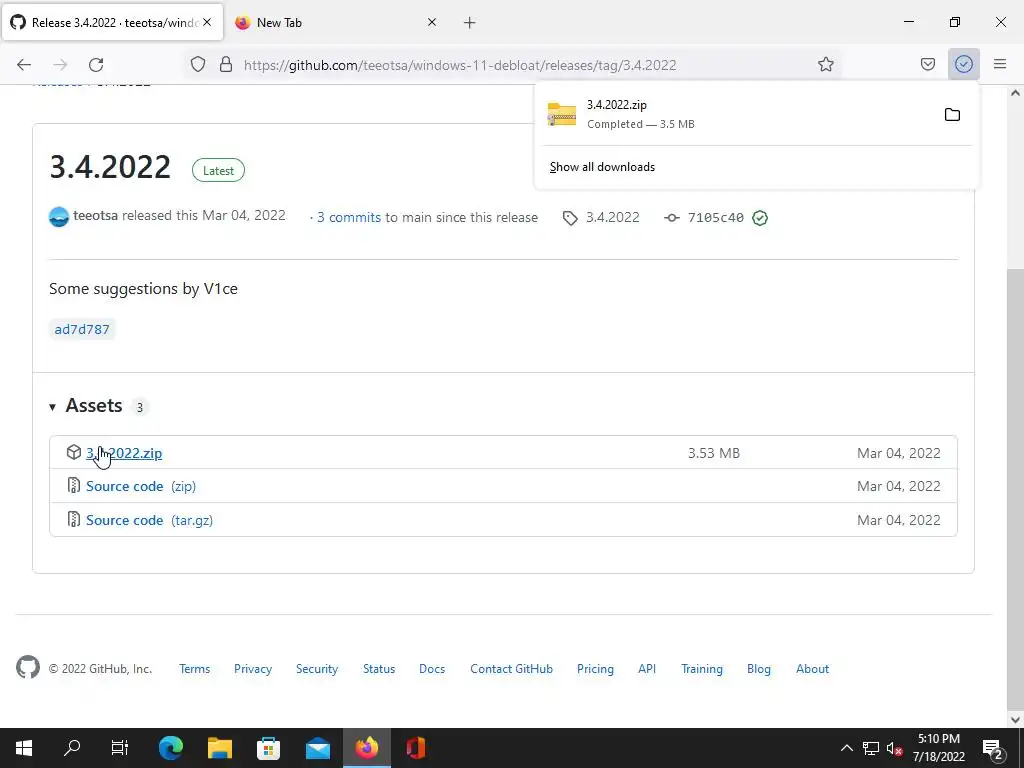The image size is (1024, 768).
Task: Close the New Tab tab
Action: pyautogui.click(x=432, y=22)
